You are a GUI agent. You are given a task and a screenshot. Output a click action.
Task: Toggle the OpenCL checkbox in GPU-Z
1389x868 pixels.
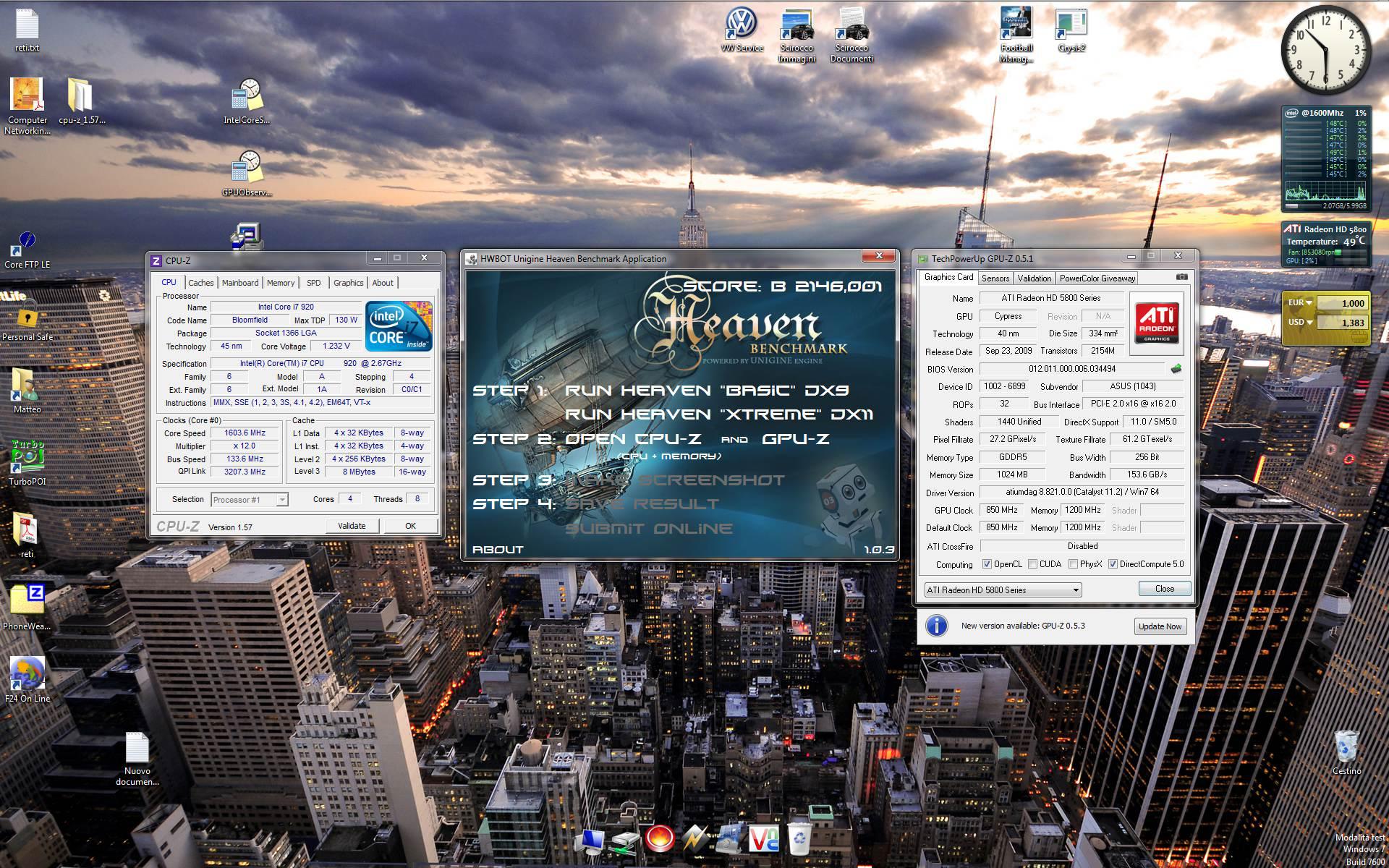click(987, 564)
